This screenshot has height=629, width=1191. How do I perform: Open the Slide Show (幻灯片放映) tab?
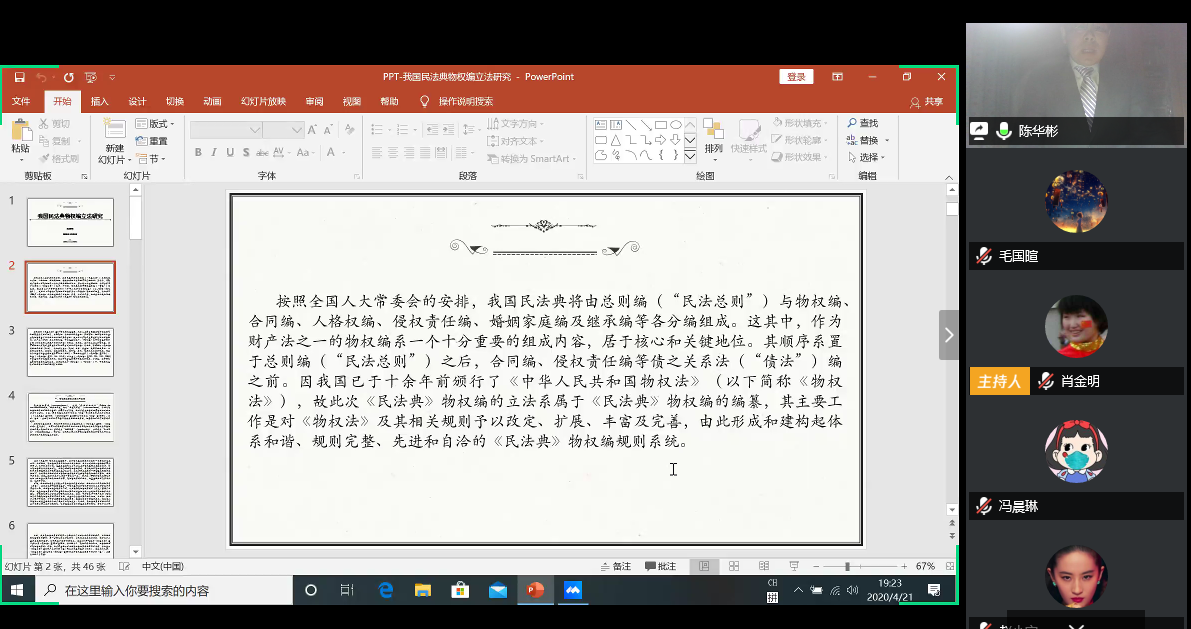263,101
